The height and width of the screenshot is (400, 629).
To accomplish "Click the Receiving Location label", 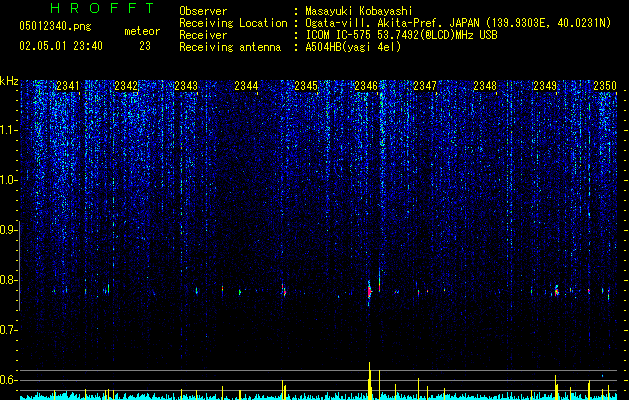I will tap(233, 23).
